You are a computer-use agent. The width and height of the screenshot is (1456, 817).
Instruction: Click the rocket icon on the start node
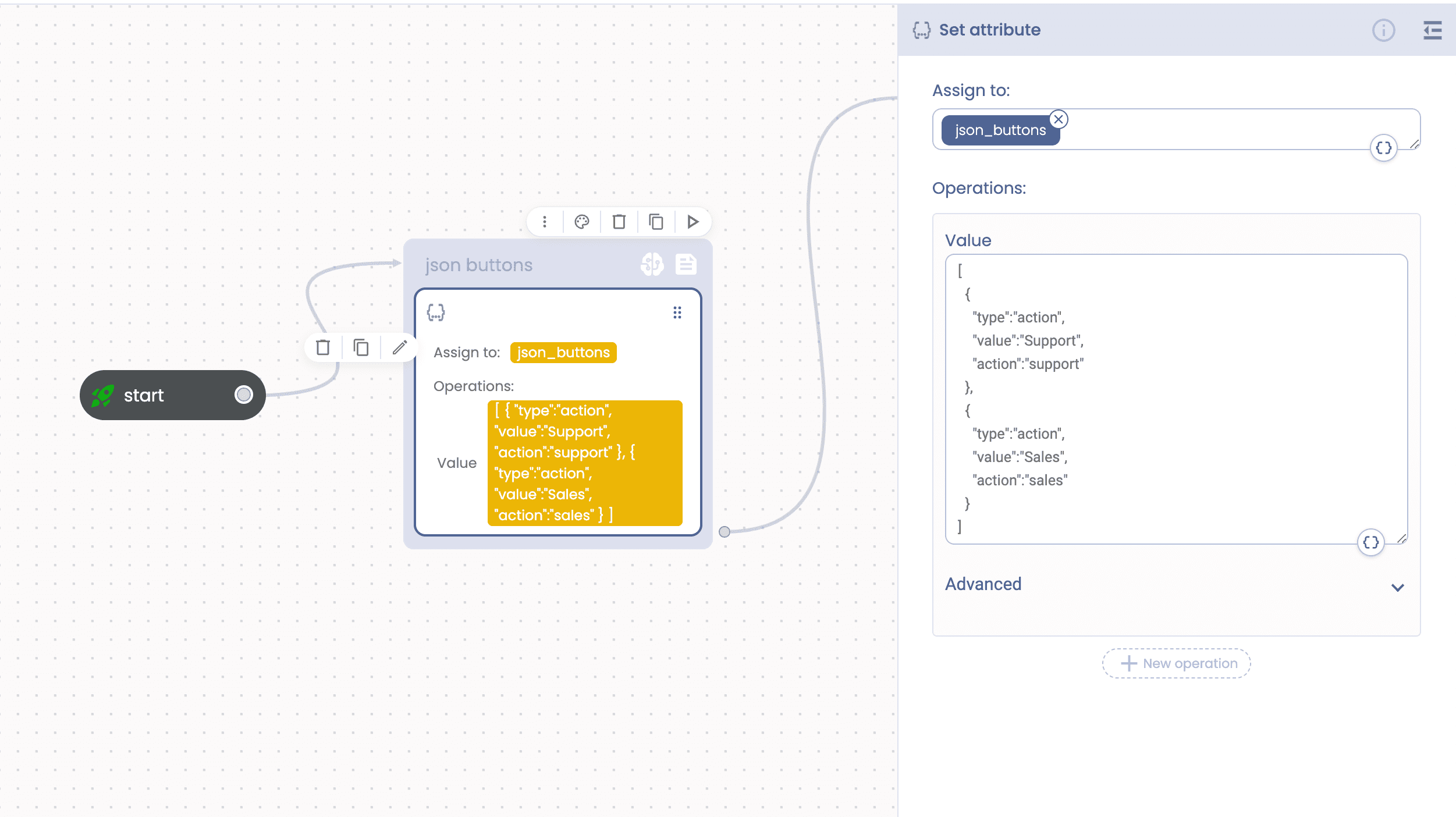(x=103, y=396)
